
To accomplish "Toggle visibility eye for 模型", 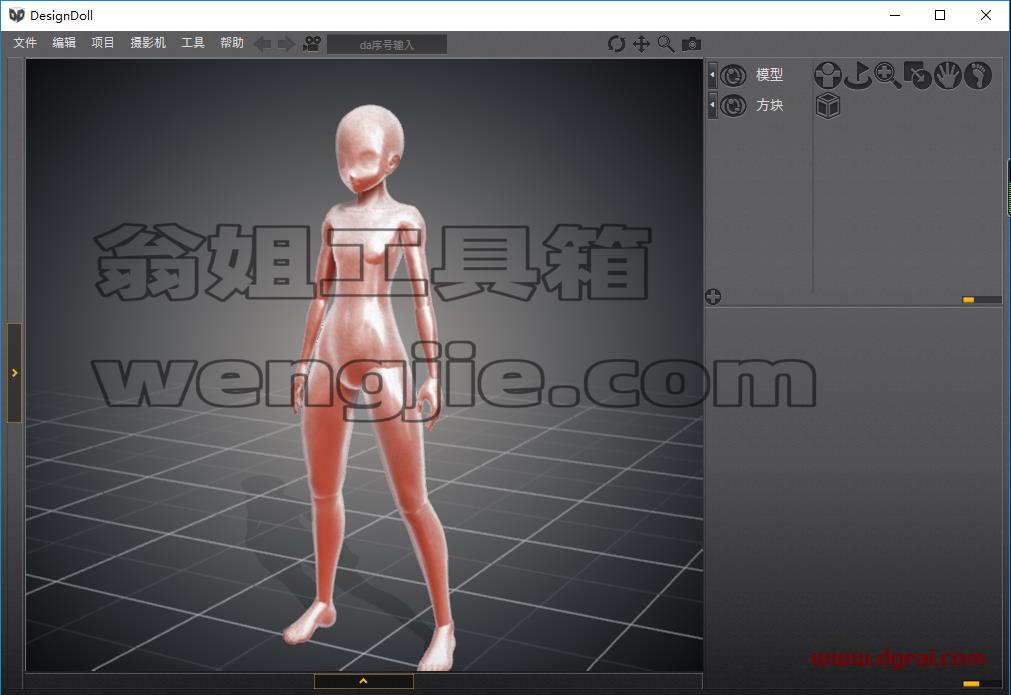I will pos(733,75).
